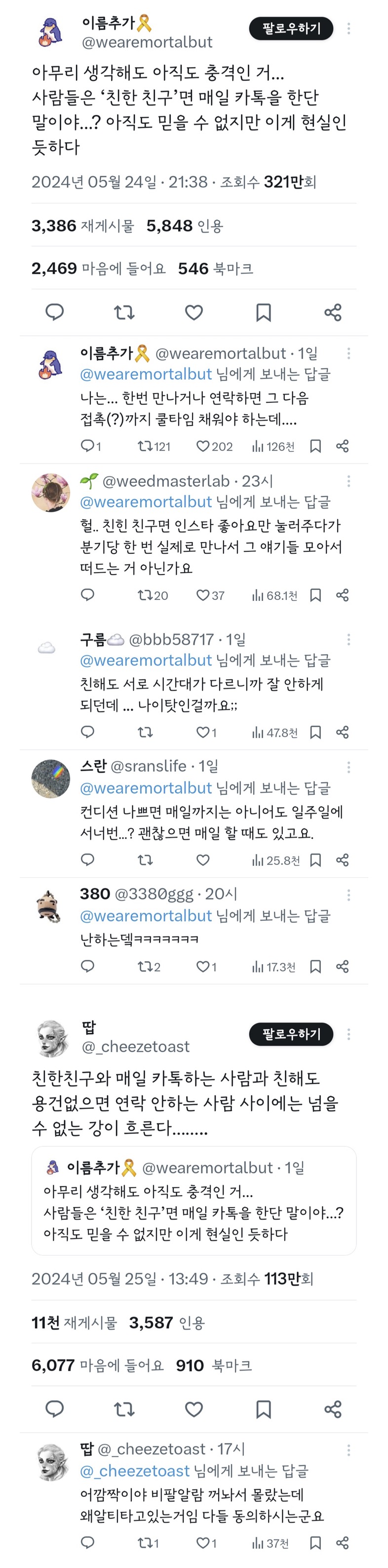Open more options menu on main tweet
The height and width of the screenshot is (1568, 388).
(349, 29)
